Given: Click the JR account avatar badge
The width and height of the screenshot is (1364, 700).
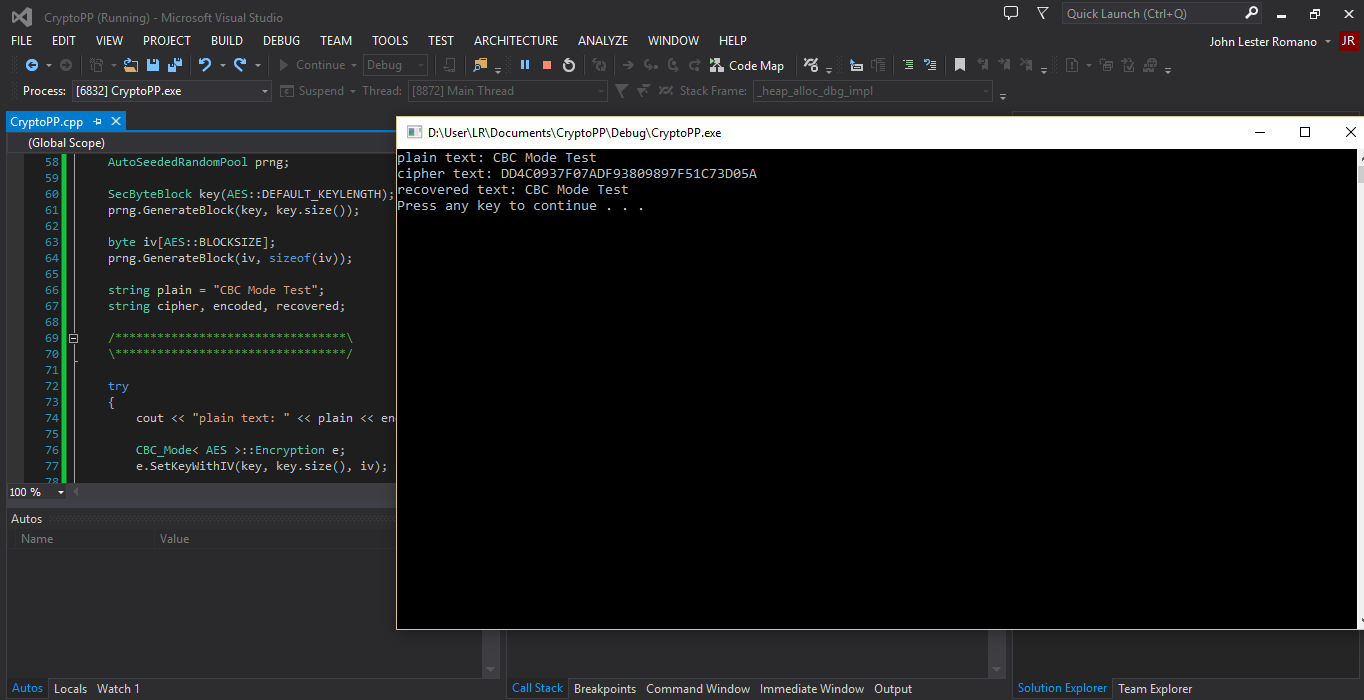Looking at the screenshot, I should coord(1349,41).
